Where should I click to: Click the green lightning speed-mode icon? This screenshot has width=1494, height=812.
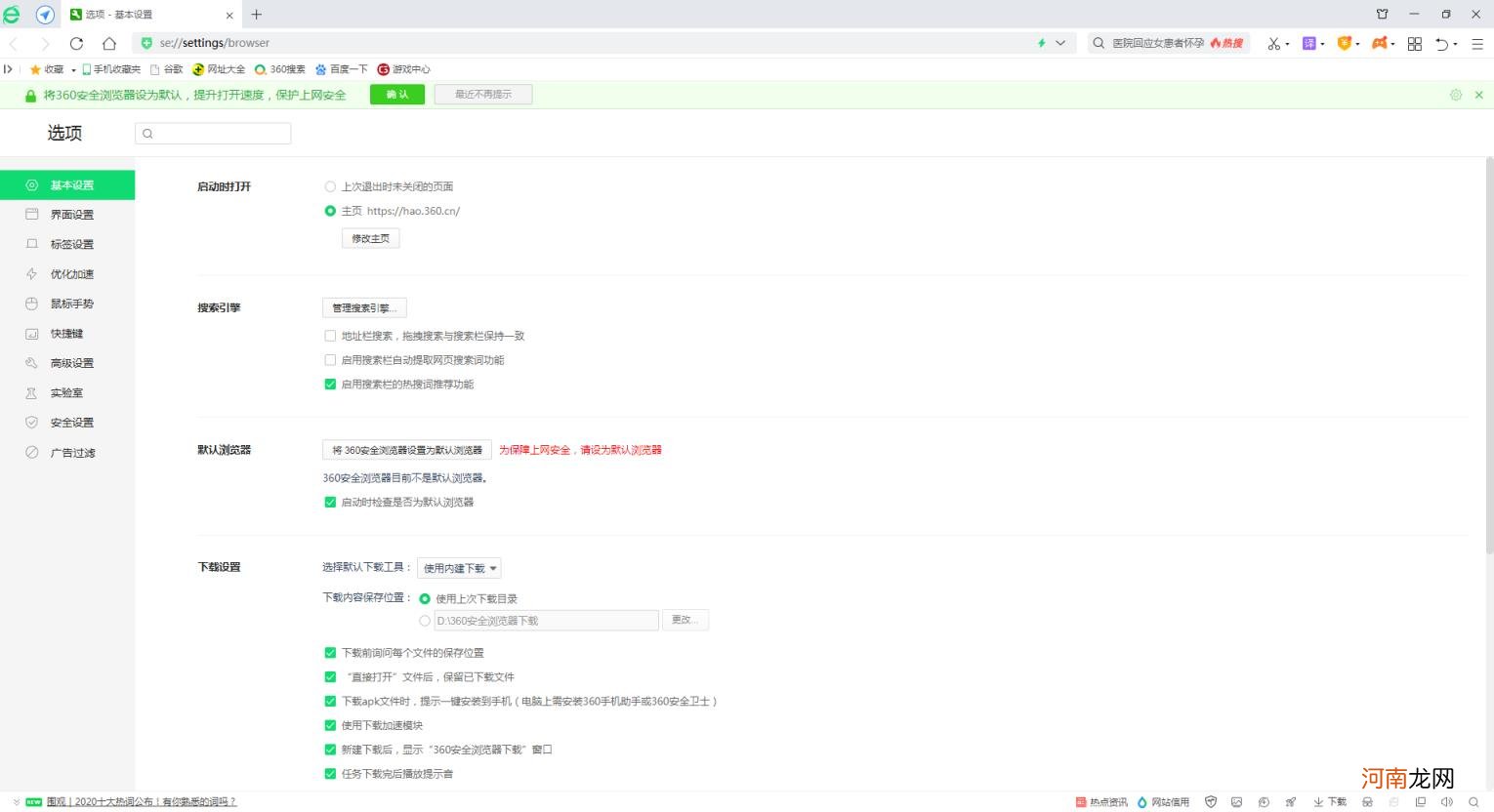[x=1041, y=43]
